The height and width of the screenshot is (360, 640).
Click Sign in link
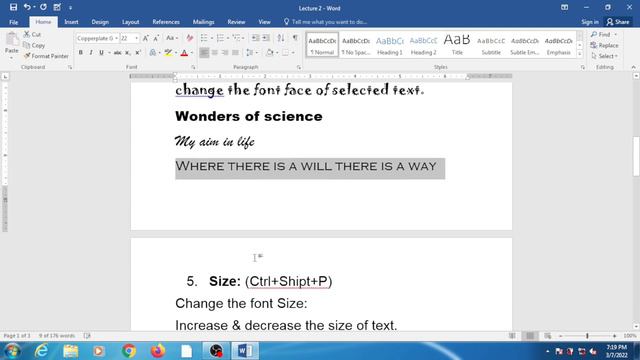pyautogui.click(x=590, y=22)
